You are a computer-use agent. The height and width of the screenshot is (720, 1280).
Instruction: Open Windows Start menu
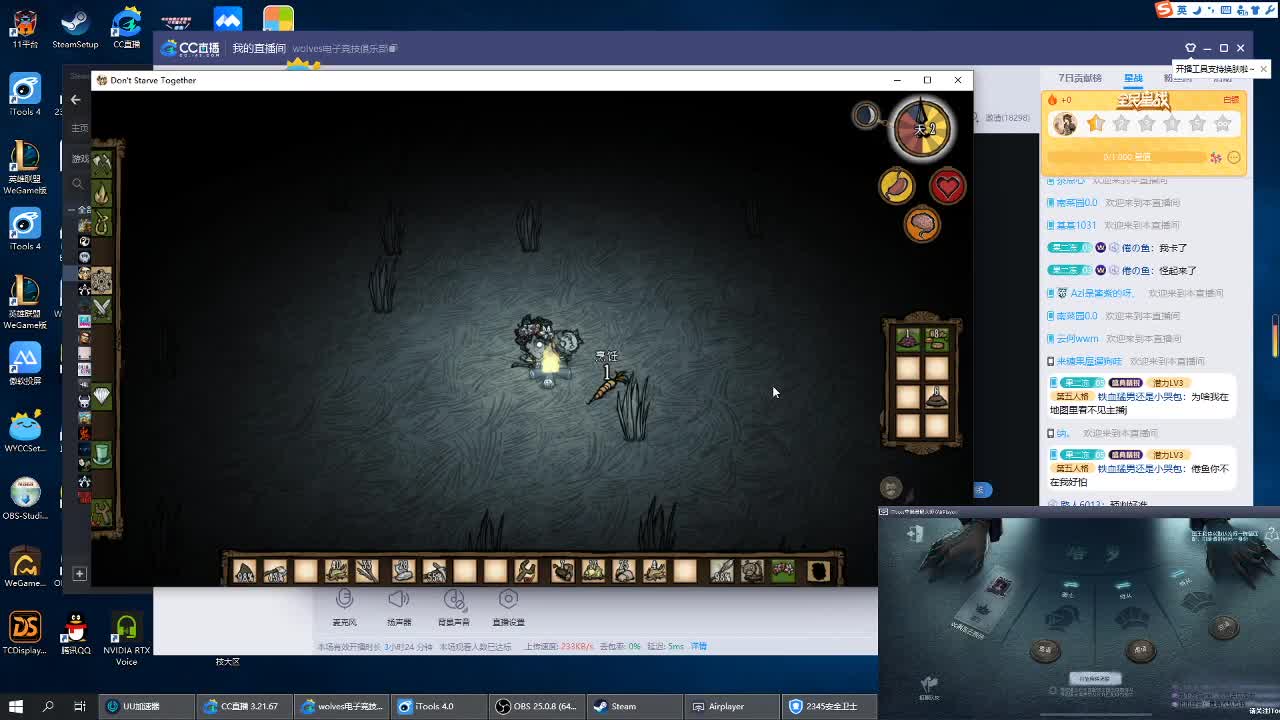click(16, 706)
